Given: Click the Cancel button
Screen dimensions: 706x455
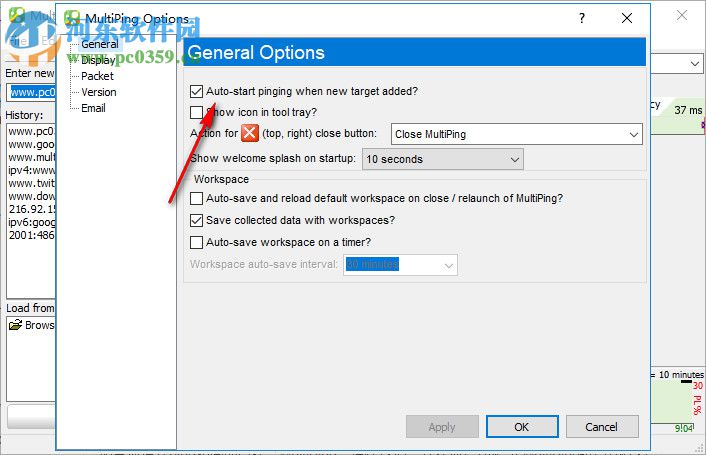Looking at the screenshot, I should pos(601,427).
